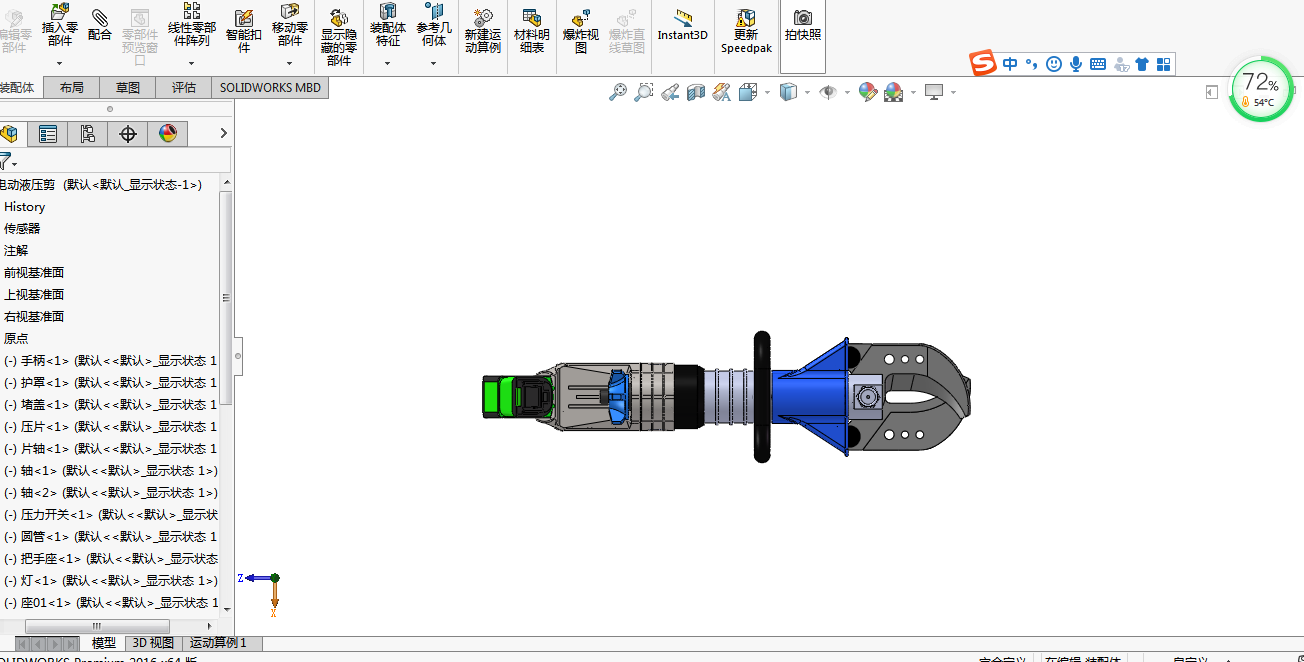Viewport: 1304px width, 662px height.
Task: Click Exploded View (爆炸视图) tool
Action: [581, 31]
